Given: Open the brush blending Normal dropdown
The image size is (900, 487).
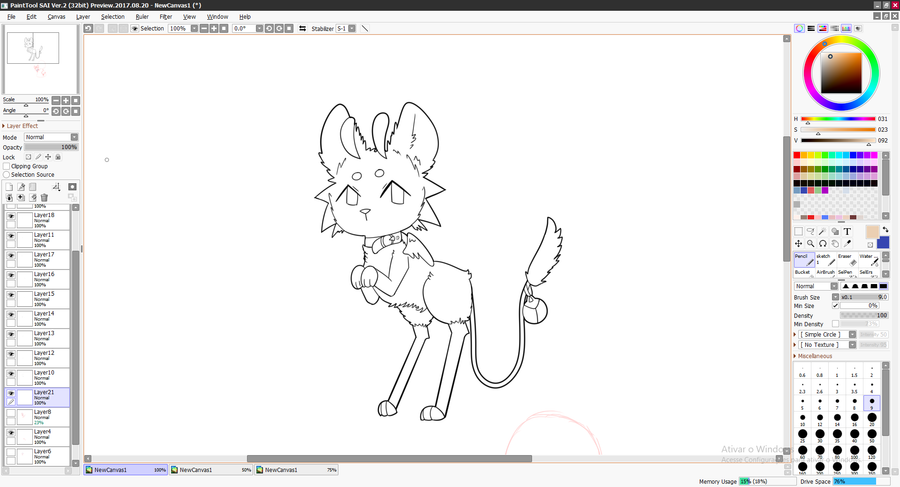Looking at the screenshot, I should (x=835, y=286).
